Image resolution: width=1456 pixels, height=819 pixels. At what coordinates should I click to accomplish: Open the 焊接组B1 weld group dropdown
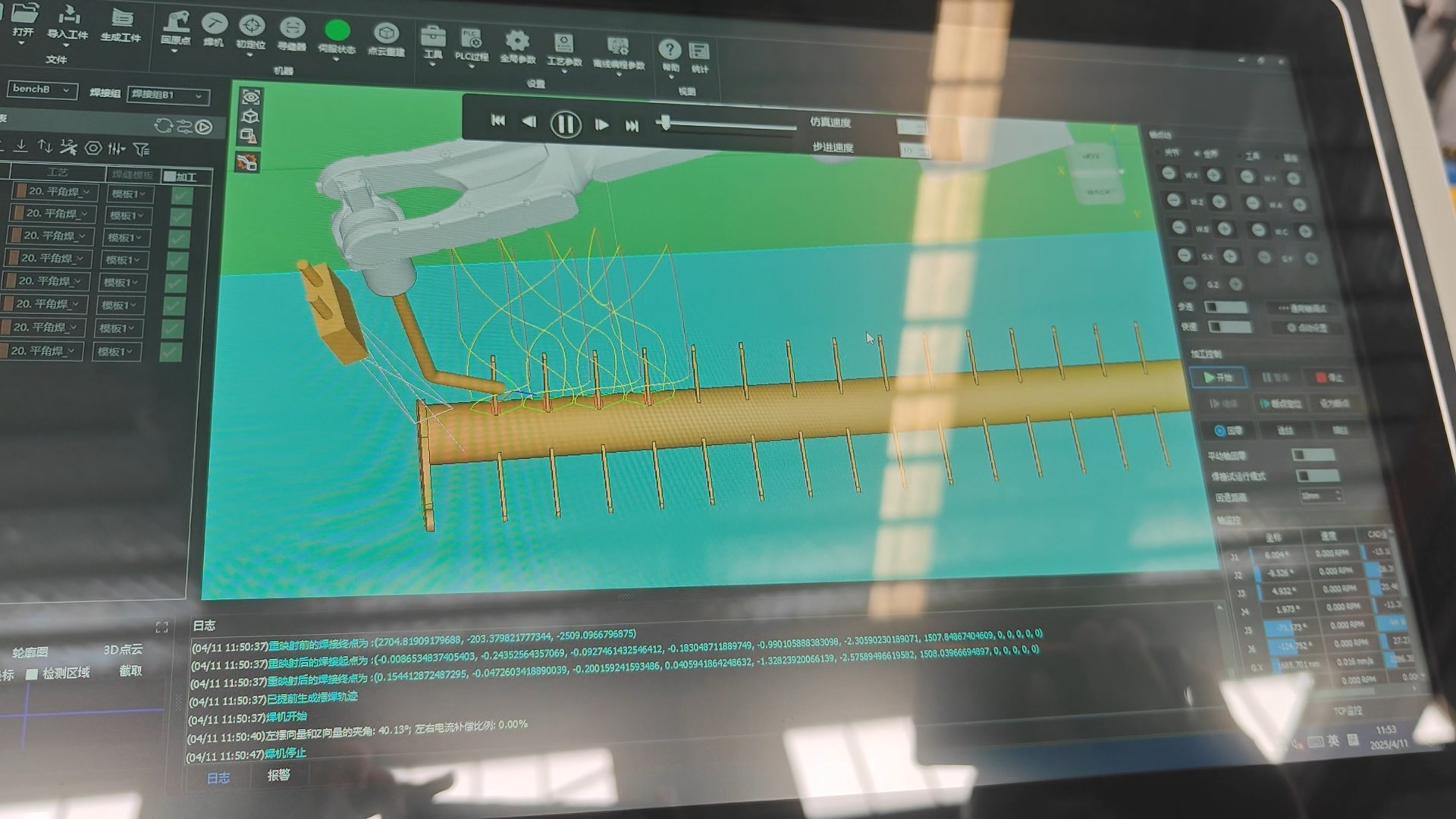coord(168,96)
